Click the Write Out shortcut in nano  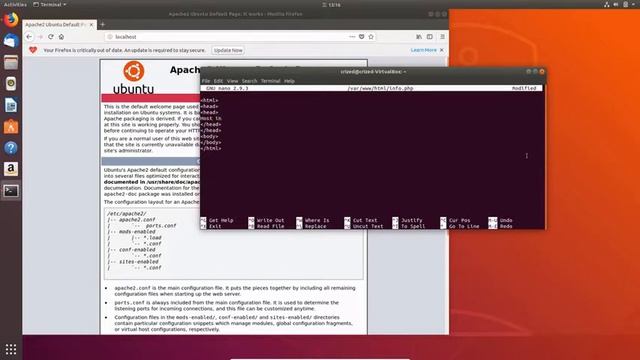[x=266, y=220]
